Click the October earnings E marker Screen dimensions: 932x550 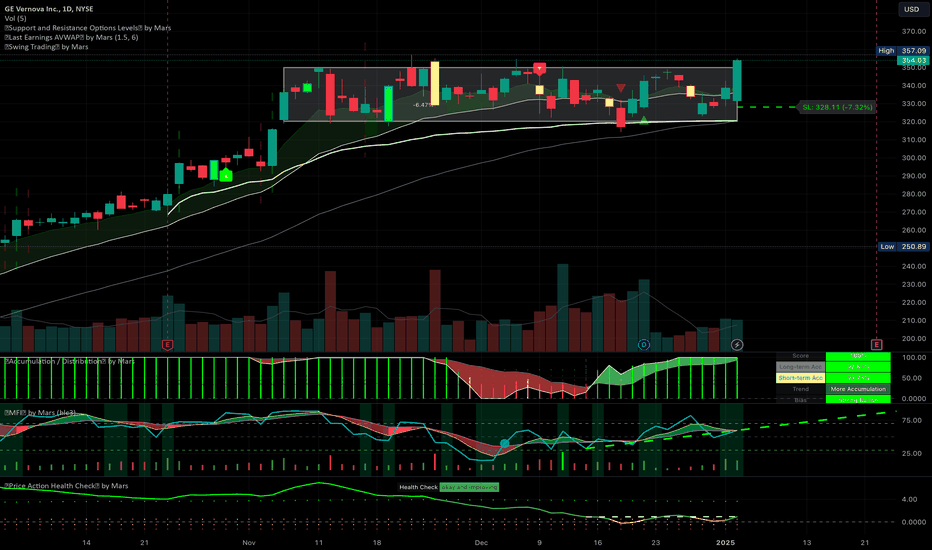pyautogui.click(x=168, y=345)
